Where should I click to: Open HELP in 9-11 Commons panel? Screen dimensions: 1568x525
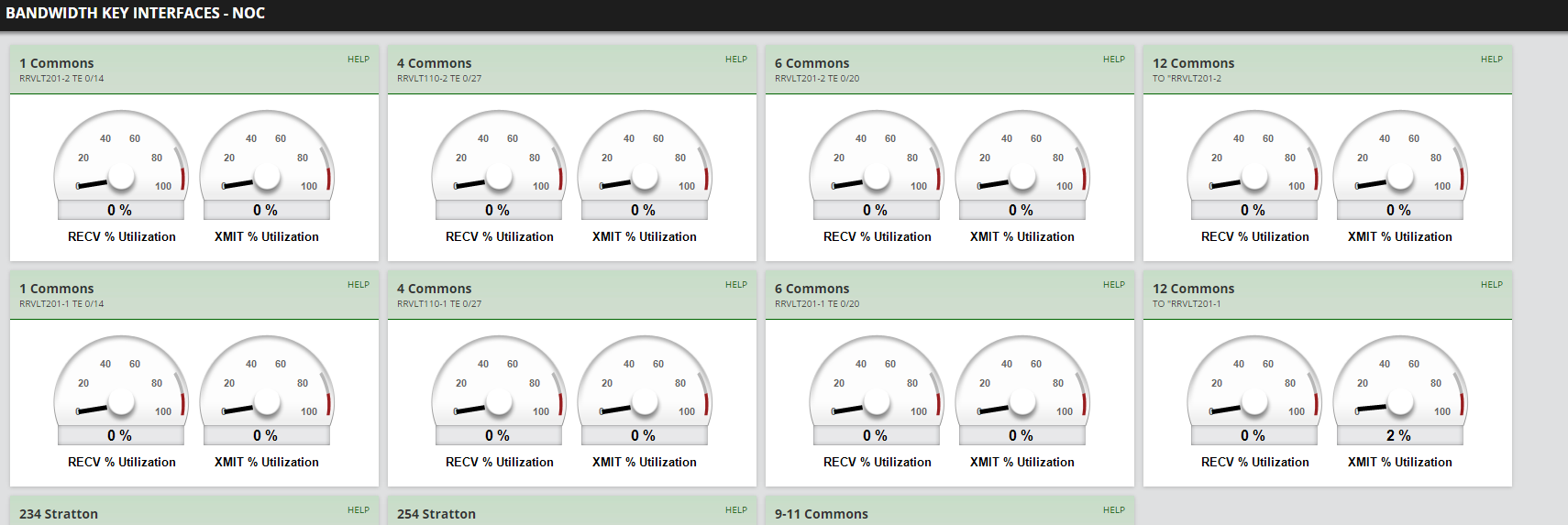point(1114,510)
